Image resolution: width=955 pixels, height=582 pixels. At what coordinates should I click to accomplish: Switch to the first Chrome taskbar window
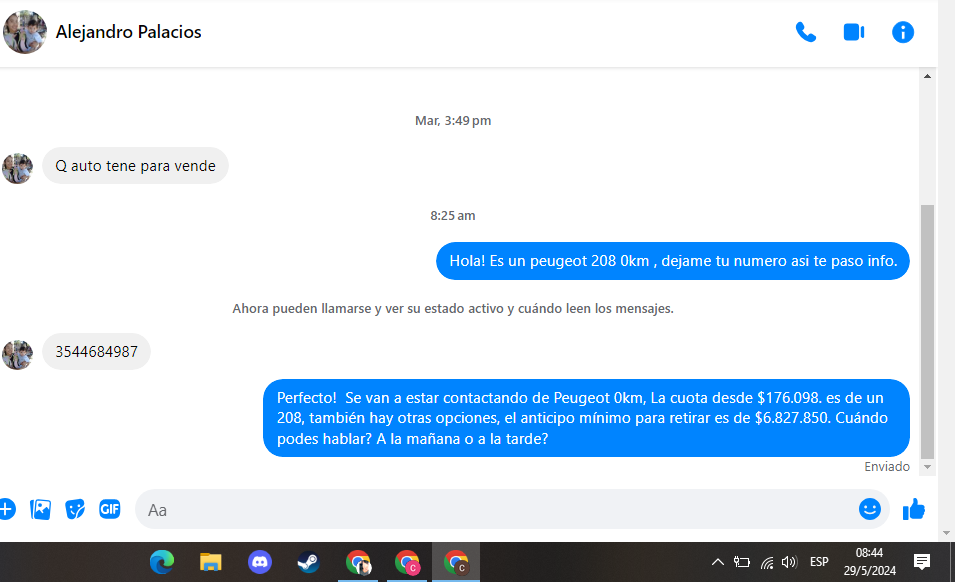click(x=358, y=562)
